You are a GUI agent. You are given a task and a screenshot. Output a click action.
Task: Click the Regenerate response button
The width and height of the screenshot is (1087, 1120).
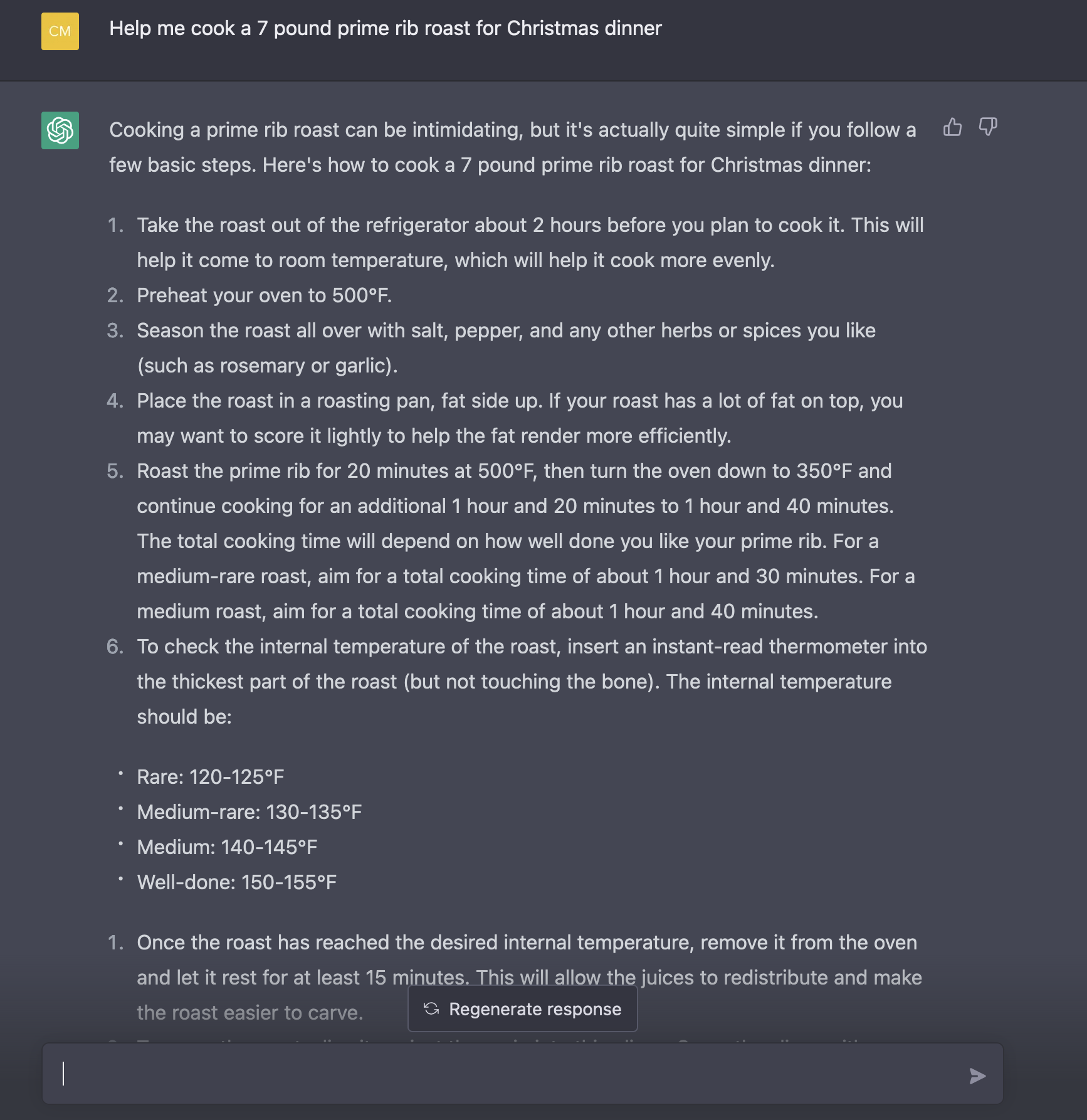pos(523,1009)
